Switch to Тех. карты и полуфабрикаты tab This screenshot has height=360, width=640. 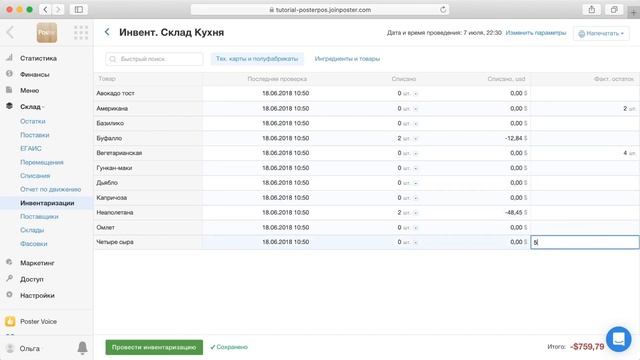tap(257, 59)
